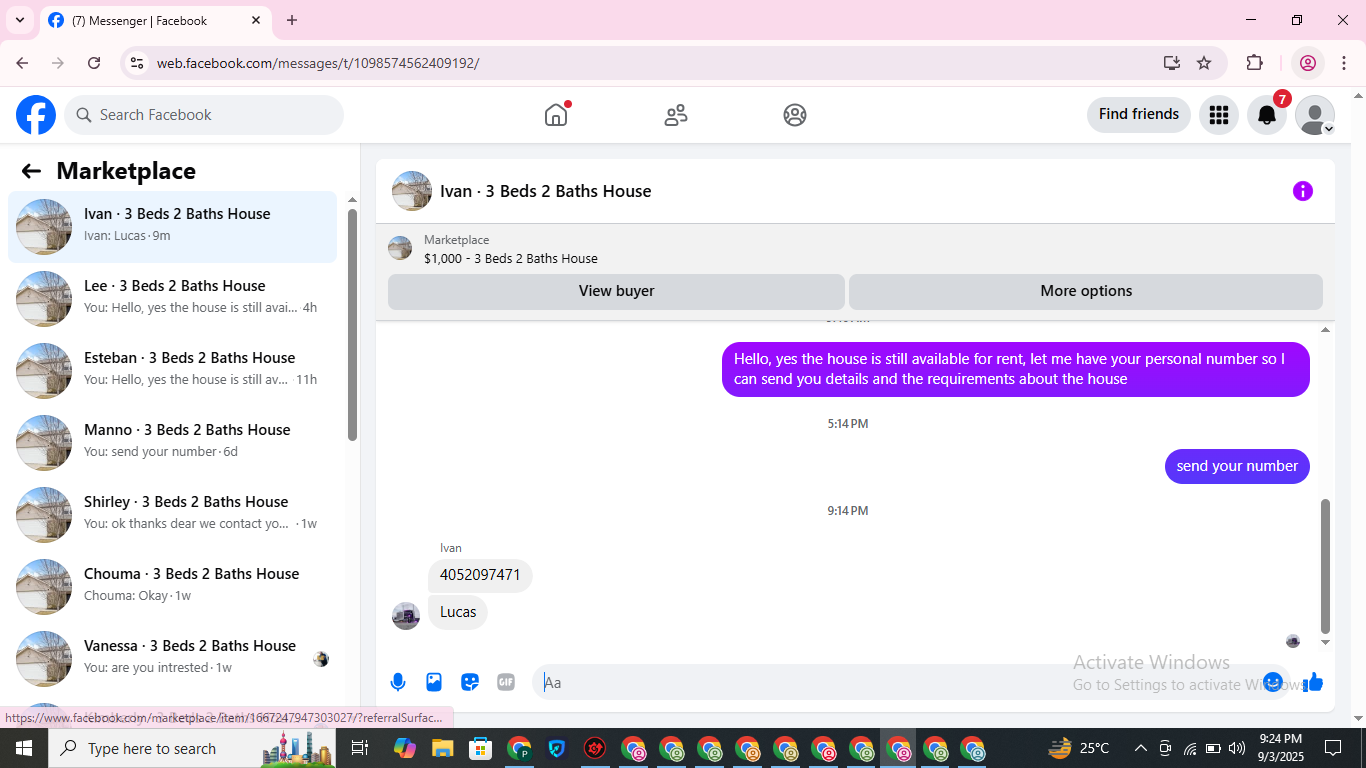Open the Groups icon in top navigation
Viewport: 1366px width, 768px height.
[795, 115]
